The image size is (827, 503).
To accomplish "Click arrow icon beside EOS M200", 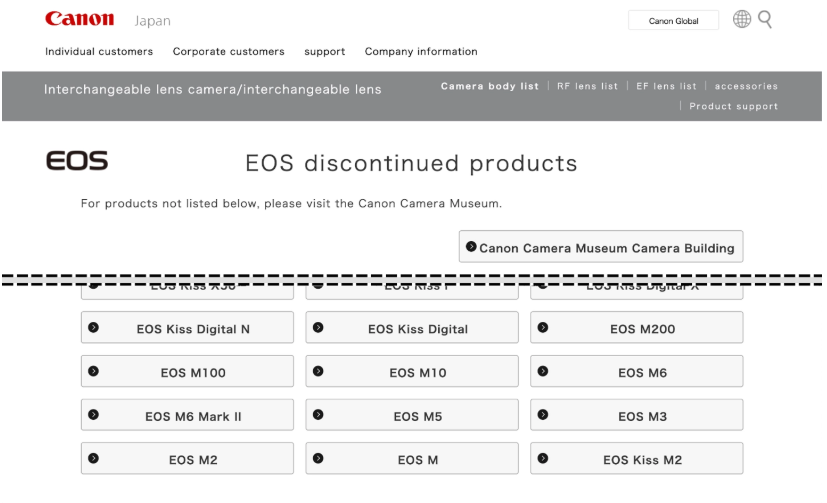I will [x=543, y=327].
